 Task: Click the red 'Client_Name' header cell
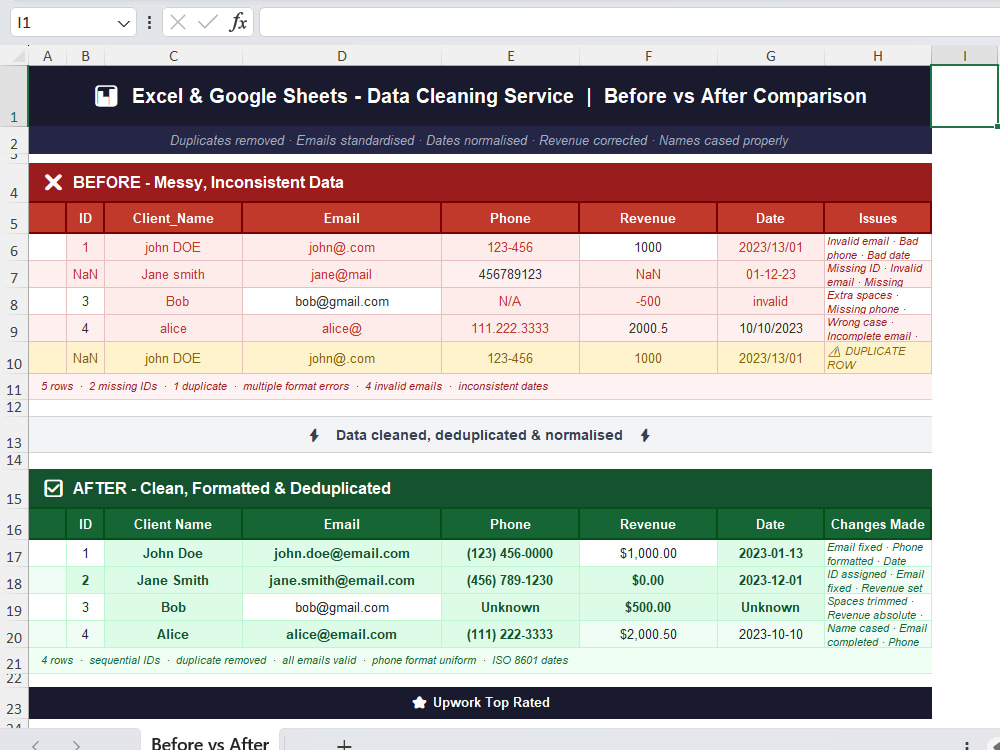[173, 218]
